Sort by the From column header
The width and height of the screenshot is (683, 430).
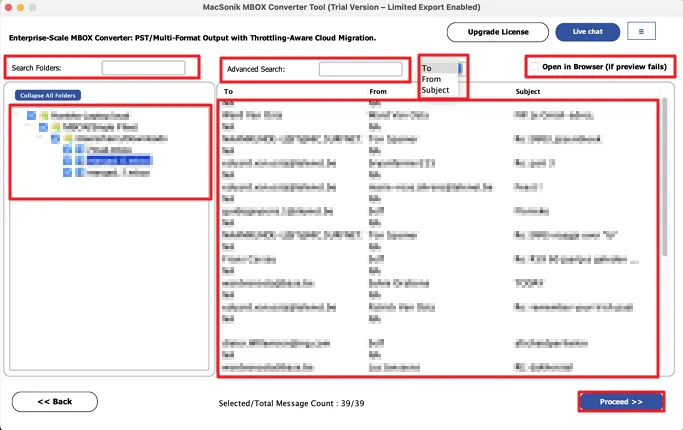[x=378, y=91]
